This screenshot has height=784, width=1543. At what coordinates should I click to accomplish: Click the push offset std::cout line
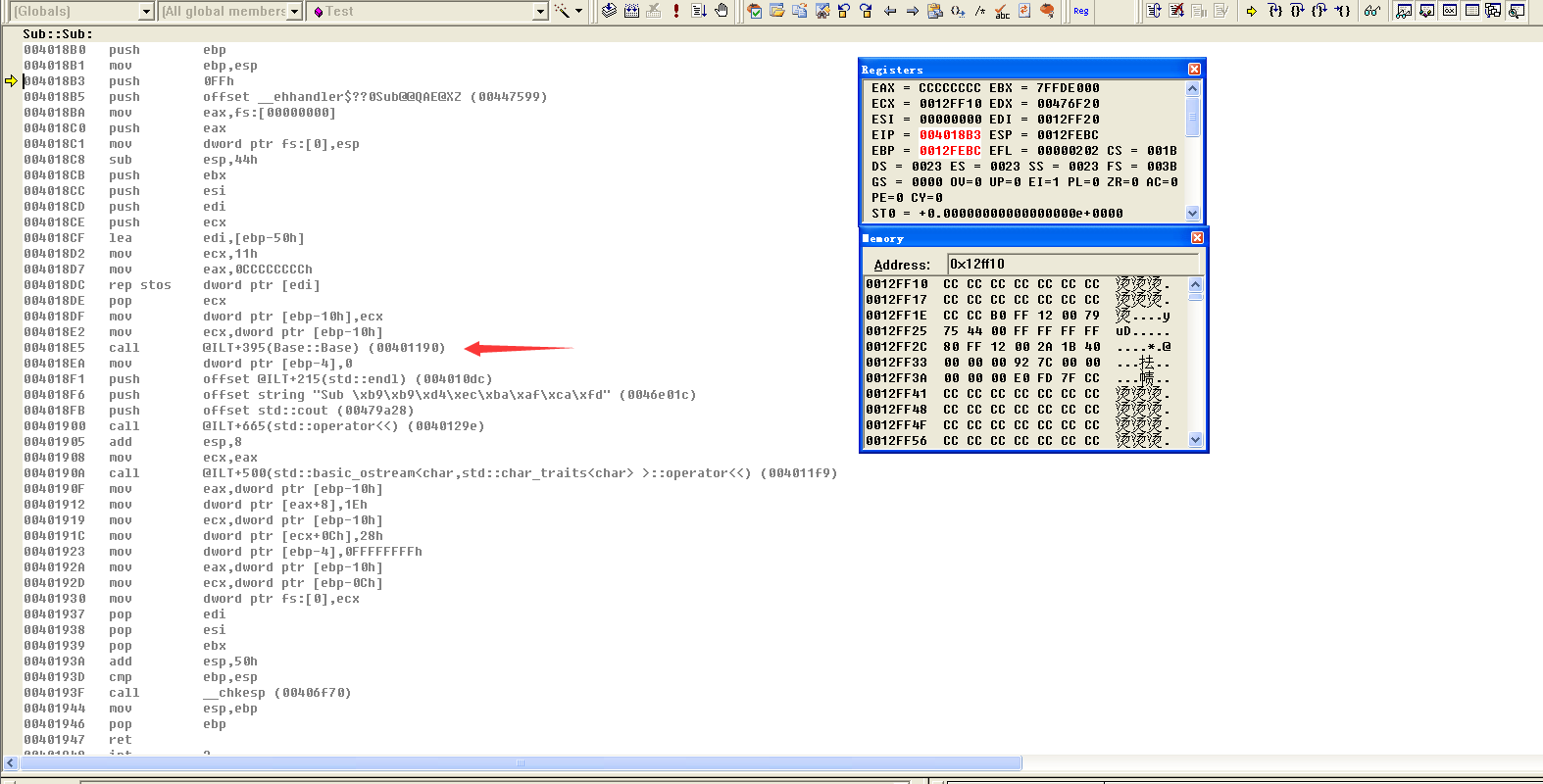point(219,411)
